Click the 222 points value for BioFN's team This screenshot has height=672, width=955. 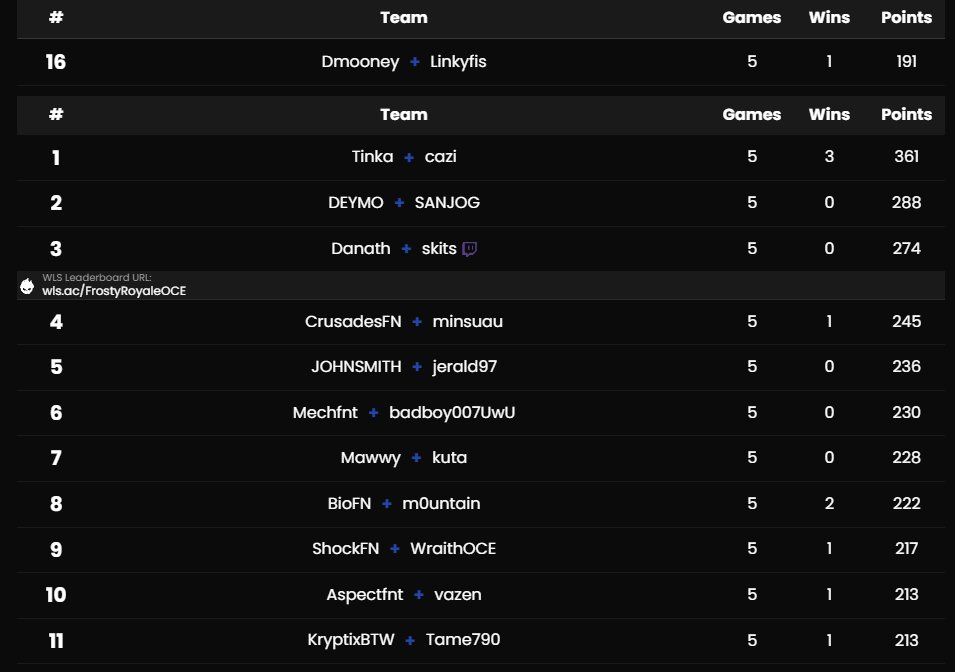click(906, 503)
